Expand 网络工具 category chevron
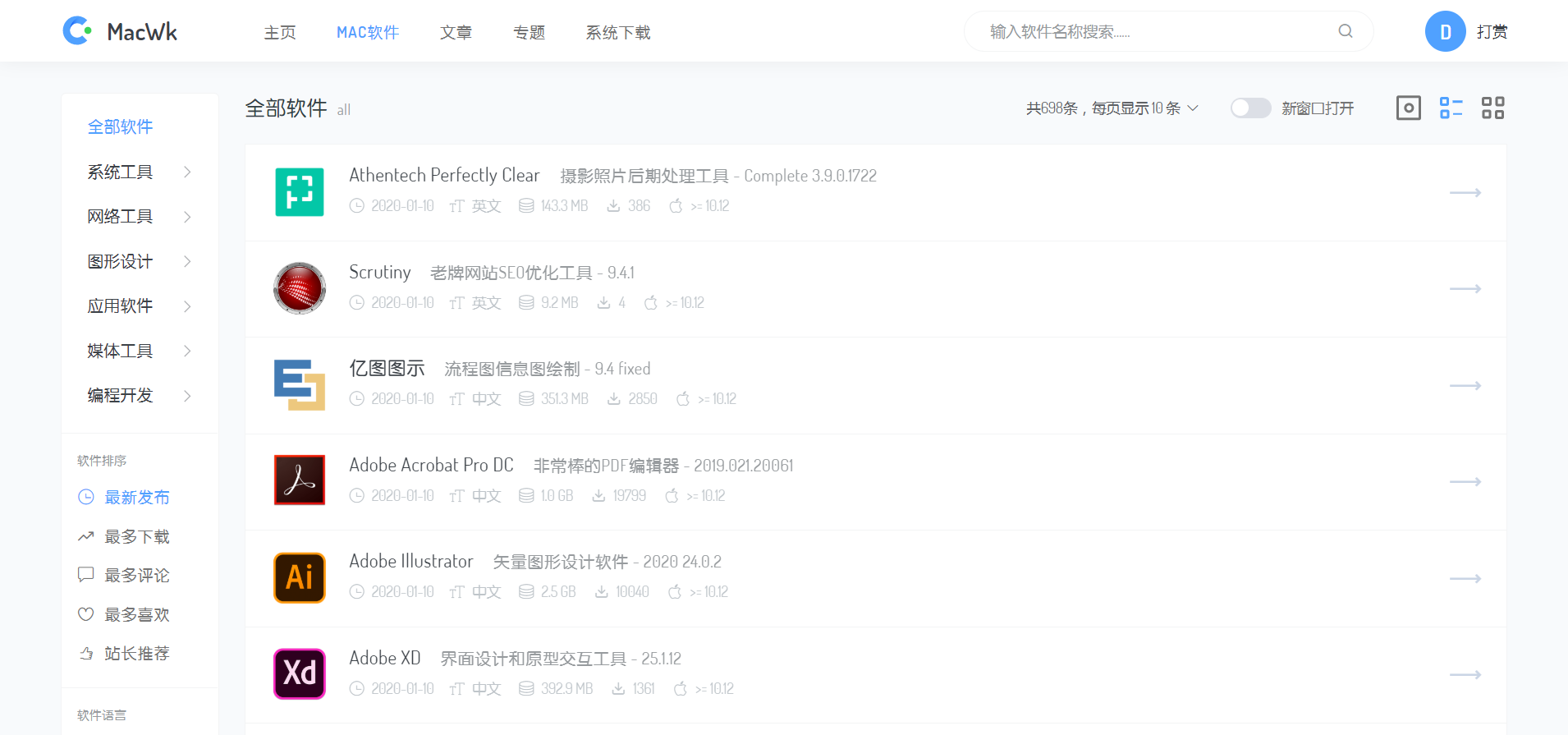This screenshot has width=1568, height=735. 187,217
